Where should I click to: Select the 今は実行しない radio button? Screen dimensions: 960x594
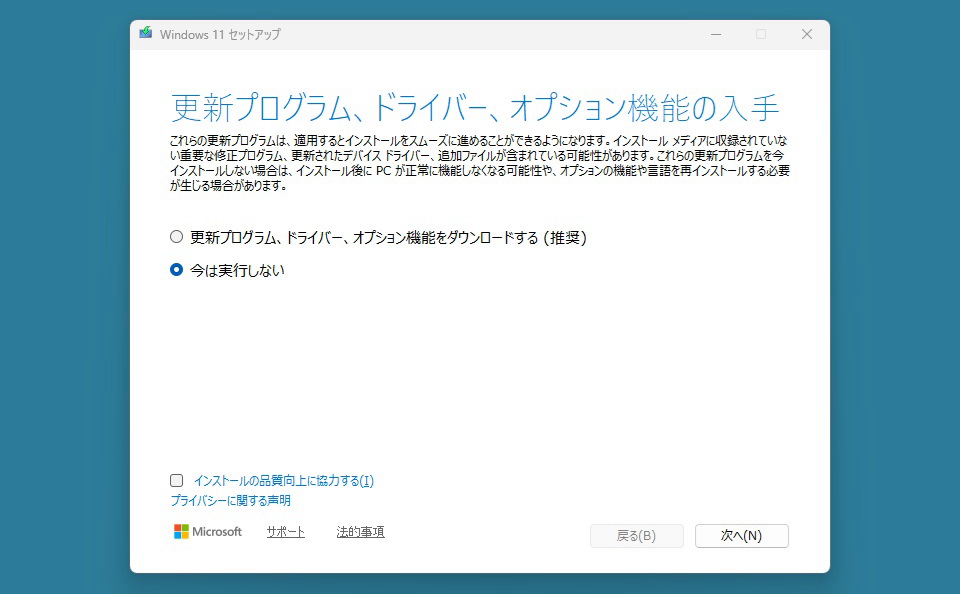click(x=176, y=270)
